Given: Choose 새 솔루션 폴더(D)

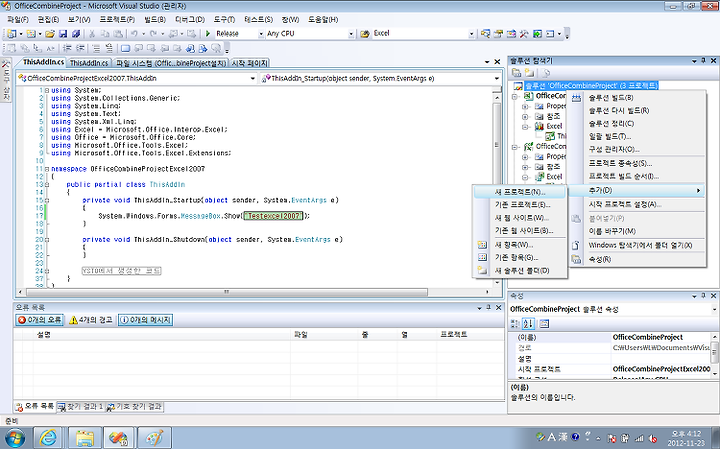Looking at the screenshot, I should [520, 271].
